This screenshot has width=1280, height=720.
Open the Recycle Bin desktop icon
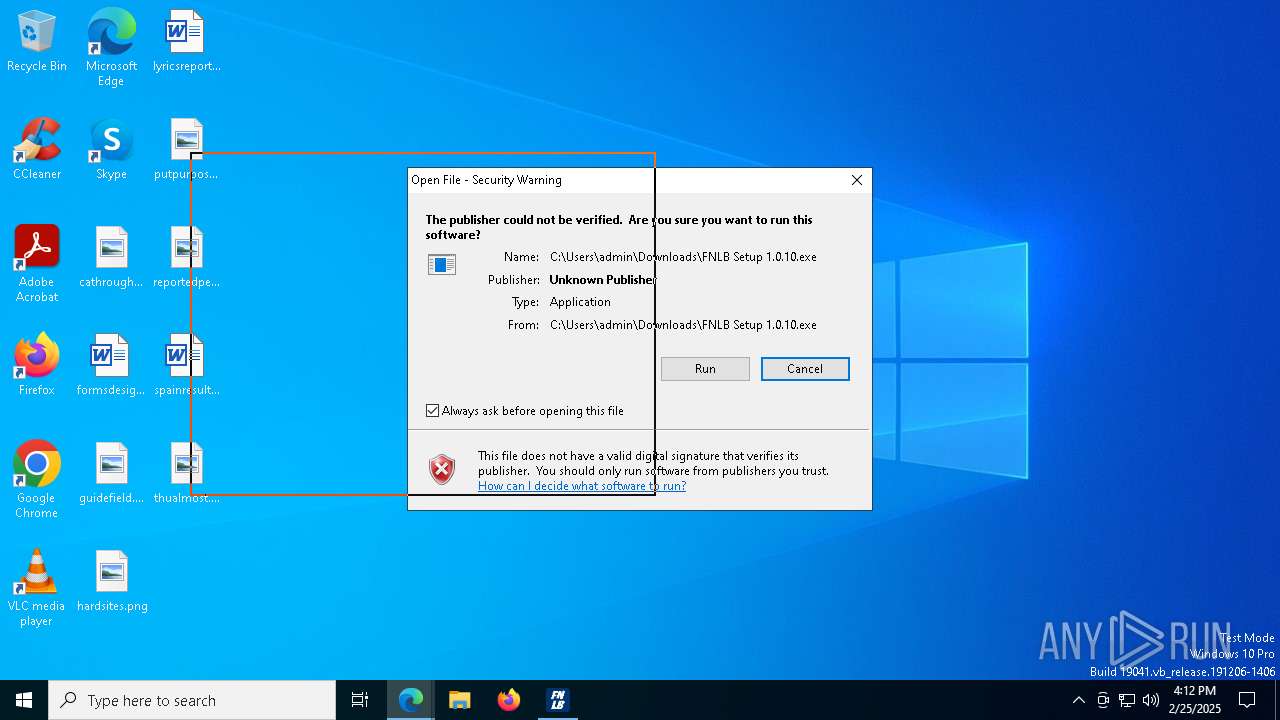coord(37,41)
